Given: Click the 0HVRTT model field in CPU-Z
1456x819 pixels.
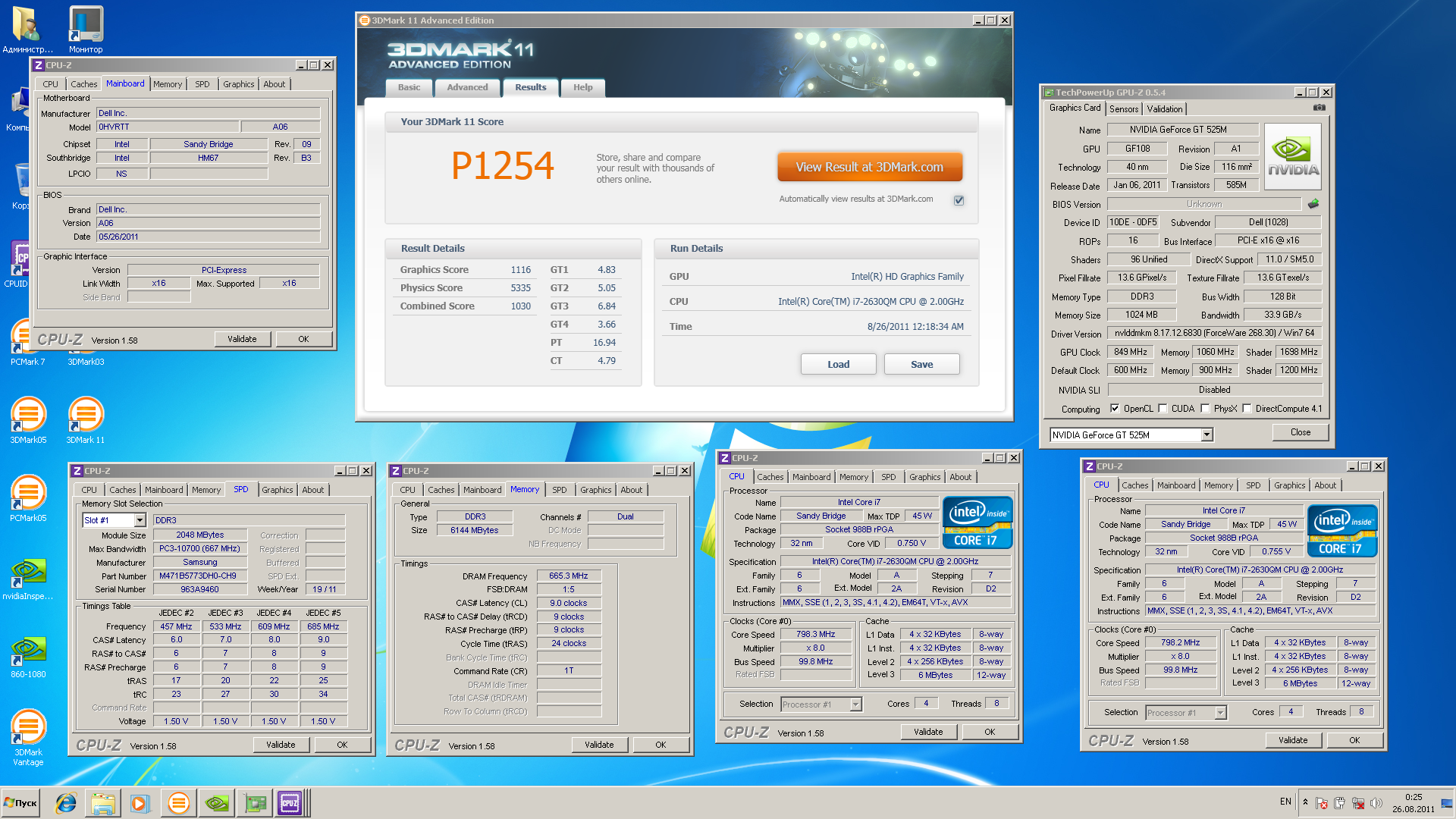Looking at the screenshot, I should [x=168, y=127].
